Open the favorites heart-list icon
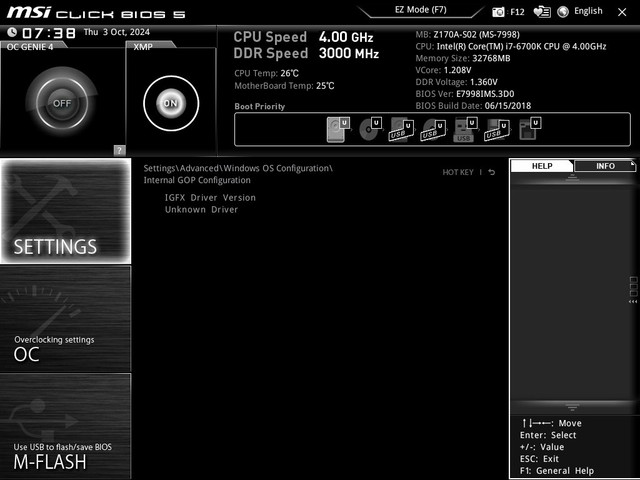Viewport: 640px width, 480px height. pos(542,12)
